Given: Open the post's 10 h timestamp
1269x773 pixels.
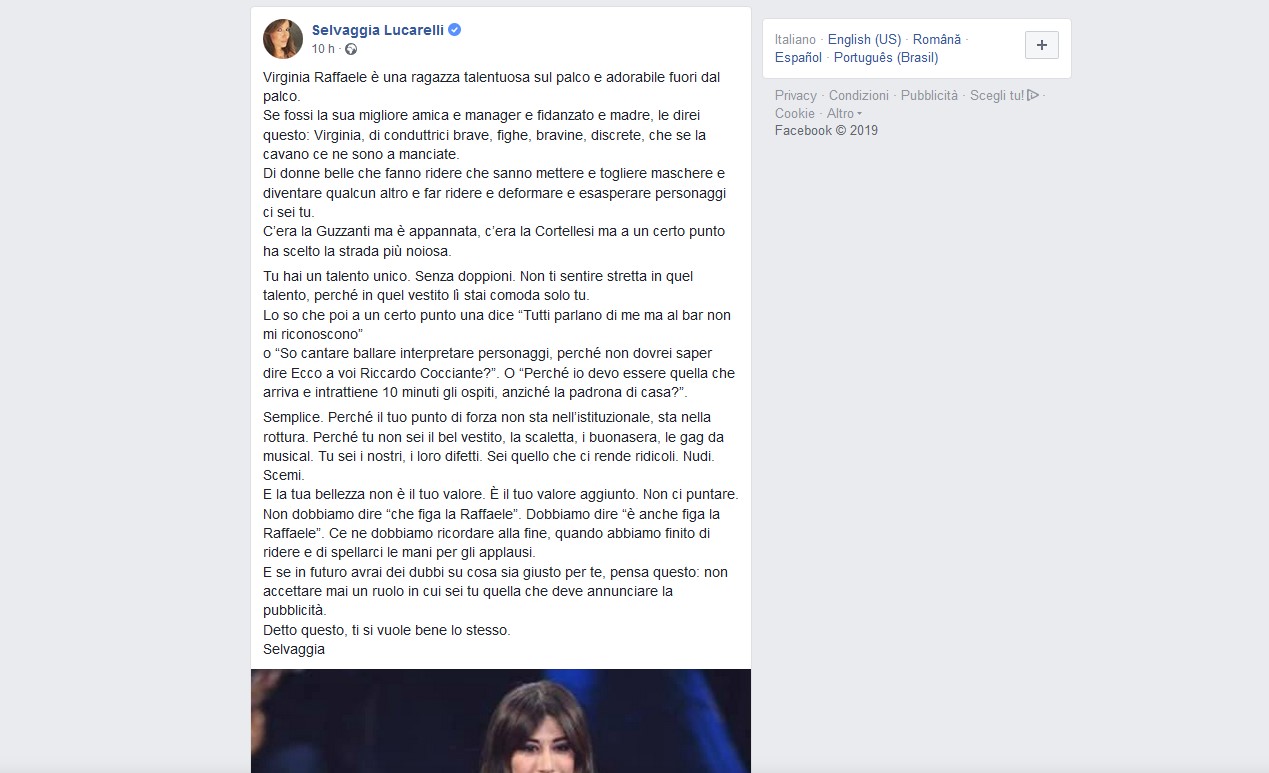Looking at the screenshot, I should tap(322, 49).
